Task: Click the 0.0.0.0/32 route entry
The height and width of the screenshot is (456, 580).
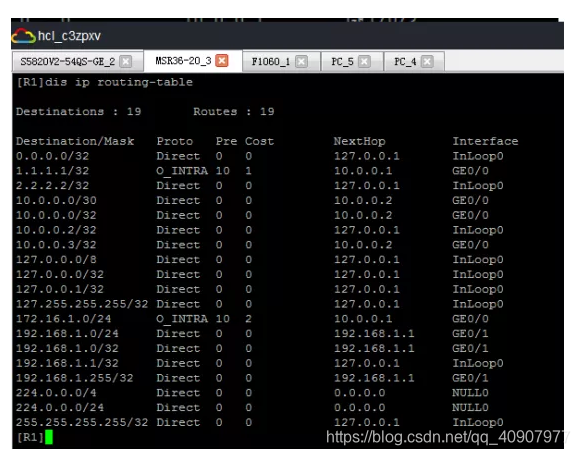Action: pyautogui.click(x=260, y=156)
